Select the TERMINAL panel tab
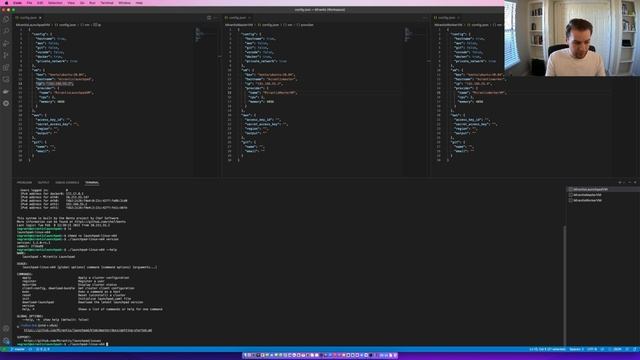 [92, 182]
